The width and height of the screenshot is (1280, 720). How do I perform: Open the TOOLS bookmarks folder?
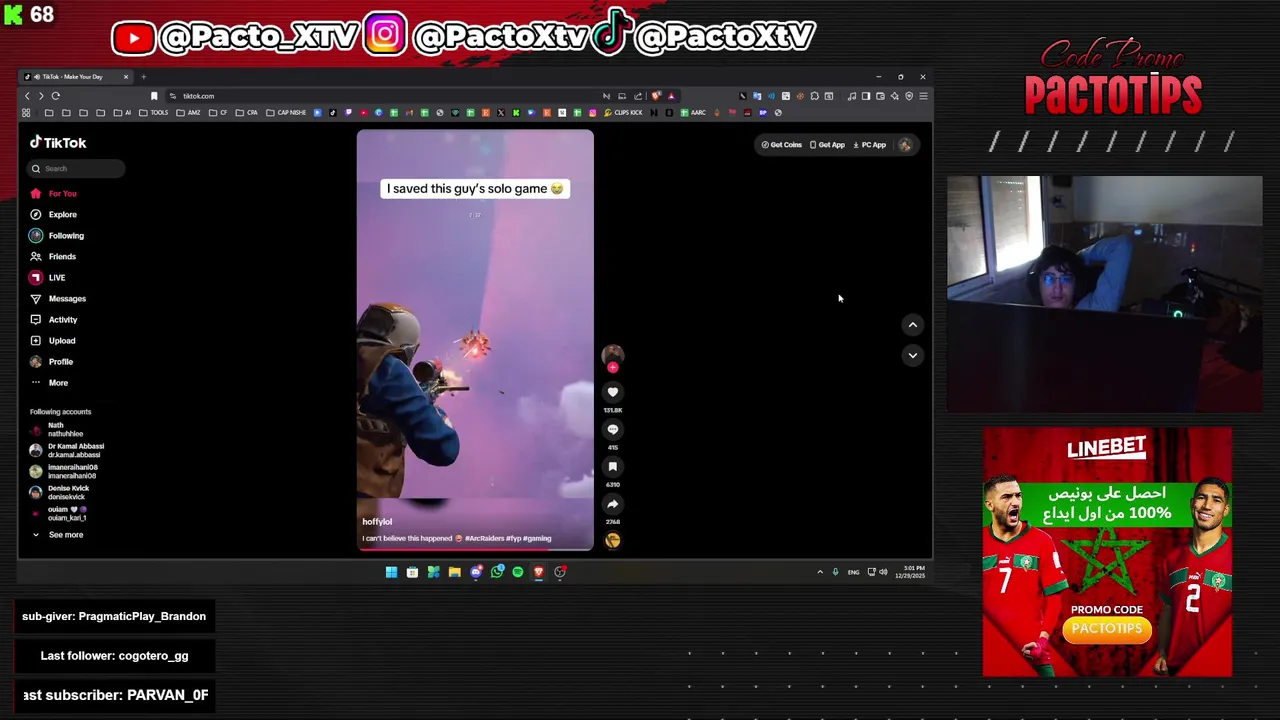pos(155,112)
